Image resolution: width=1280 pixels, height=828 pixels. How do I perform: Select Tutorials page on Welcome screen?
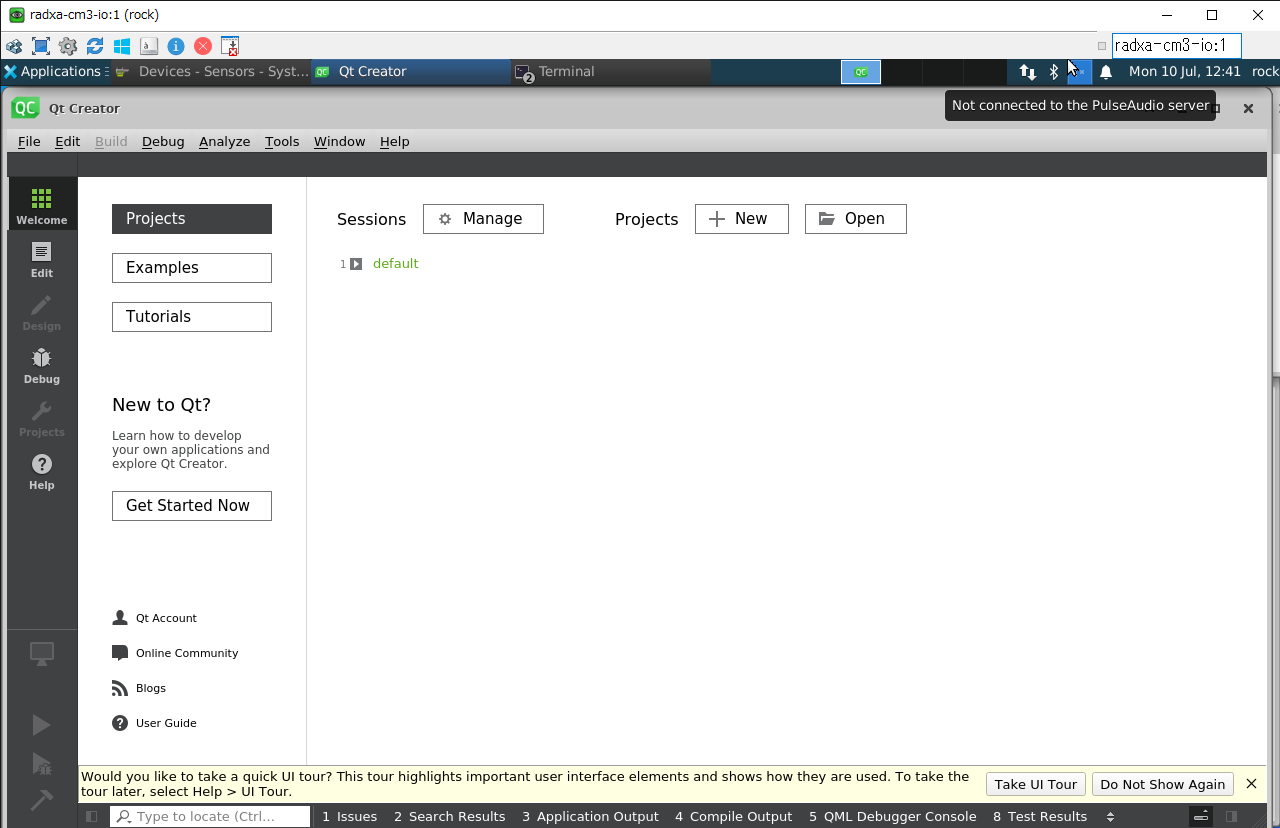pyautogui.click(x=192, y=317)
